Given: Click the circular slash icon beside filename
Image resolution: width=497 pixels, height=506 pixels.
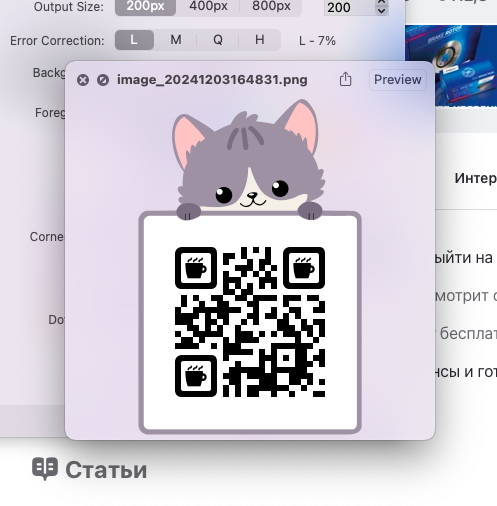Looking at the screenshot, I should pyautogui.click(x=103, y=80).
